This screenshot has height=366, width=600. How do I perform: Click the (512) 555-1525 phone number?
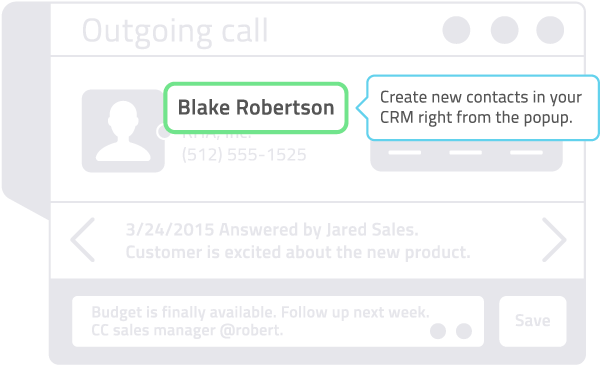tap(244, 155)
